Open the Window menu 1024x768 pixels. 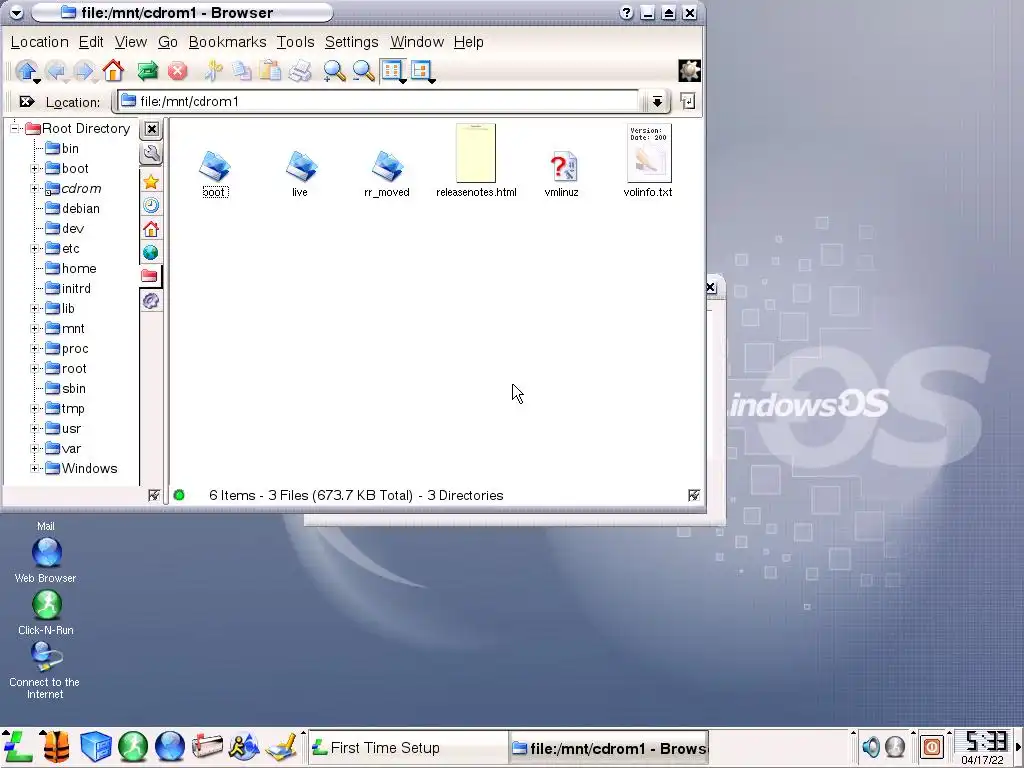tap(417, 42)
